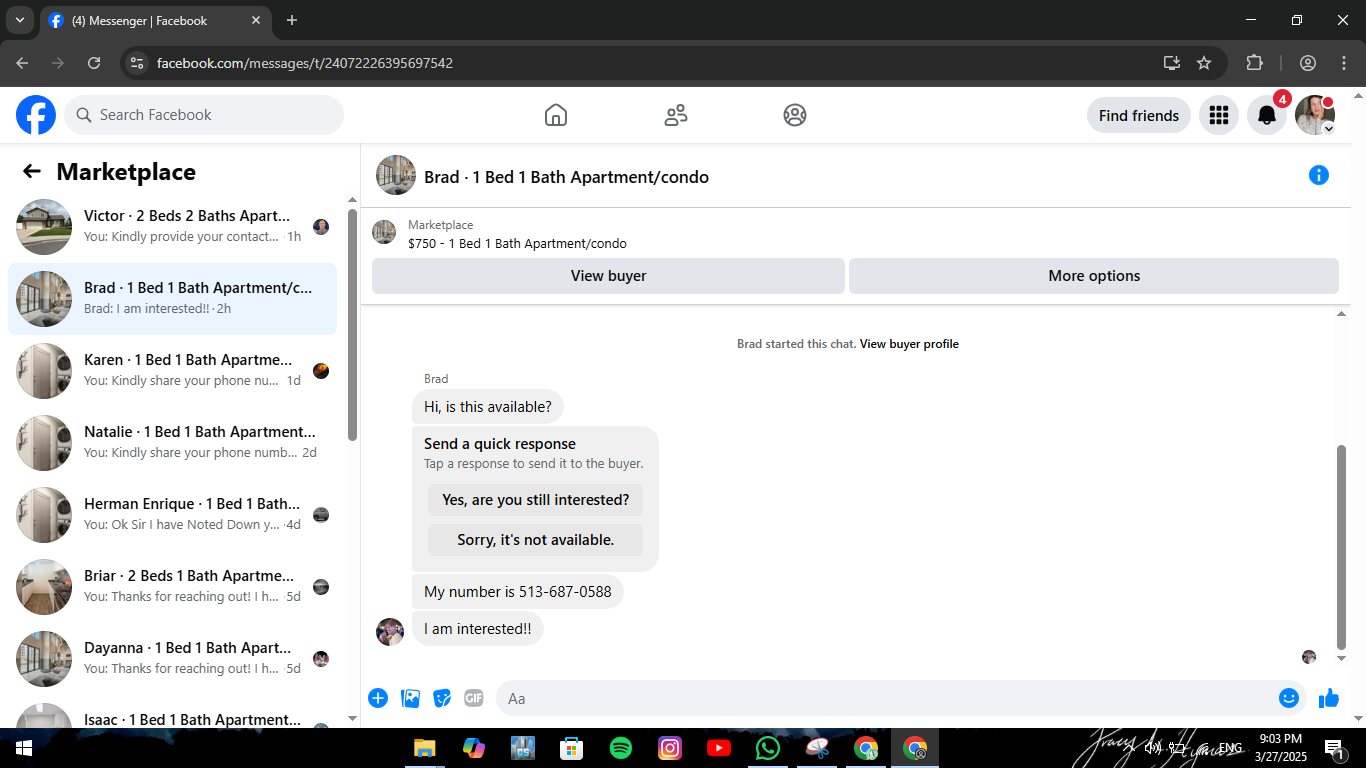Image resolution: width=1366 pixels, height=768 pixels.
Task: Send a thumbs-up like
Action: click(x=1329, y=698)
